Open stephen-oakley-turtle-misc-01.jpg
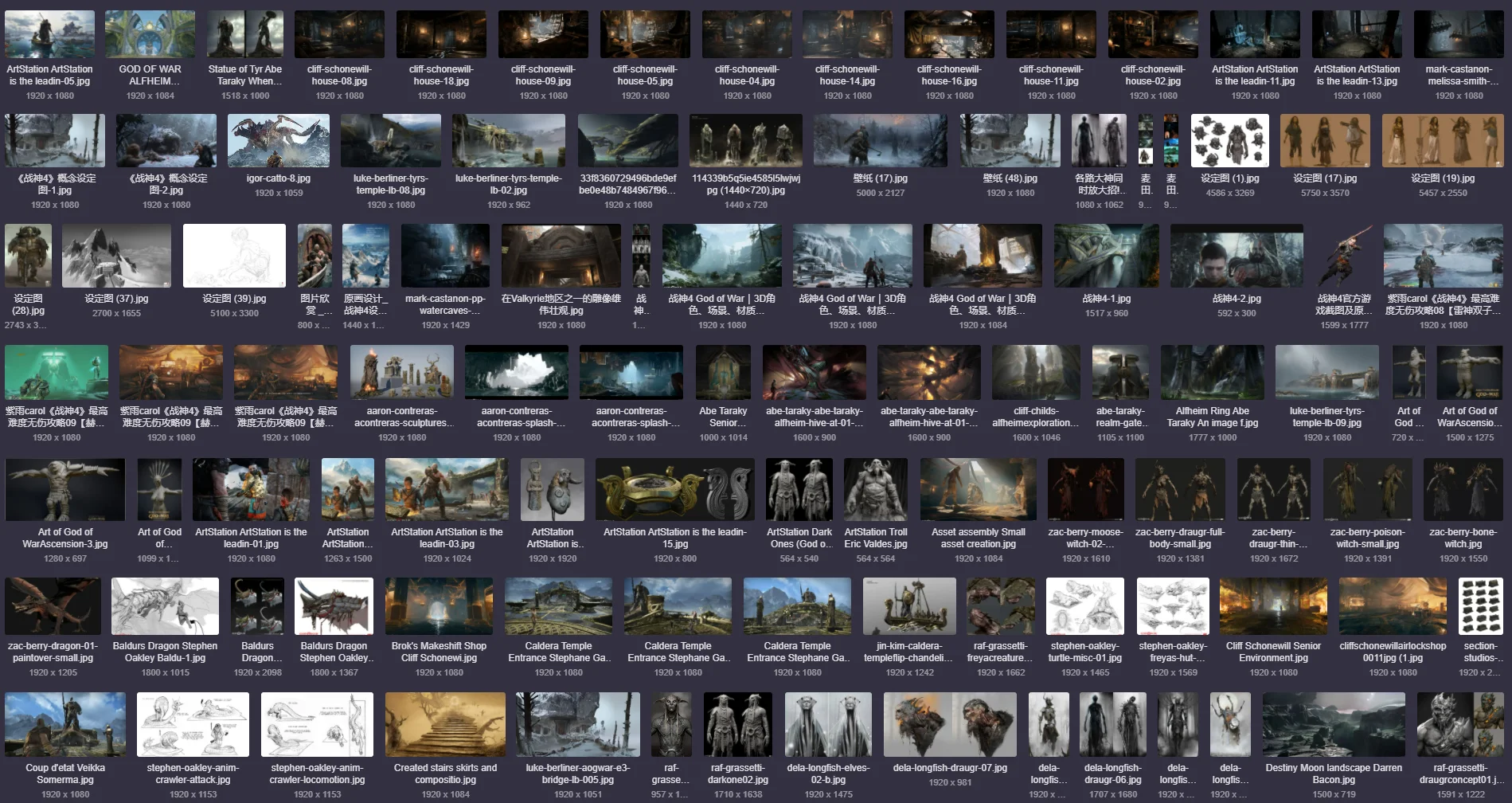This screenshot has height=803, width=1512. [x=1085, y=606]
